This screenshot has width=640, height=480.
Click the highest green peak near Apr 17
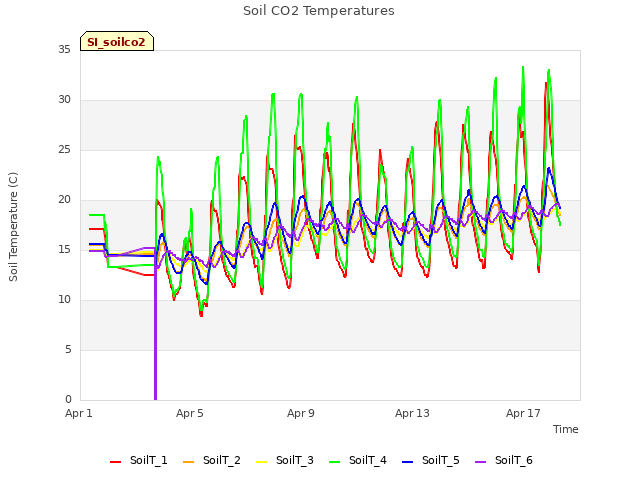pyautogui.click(x=523, y=68)
